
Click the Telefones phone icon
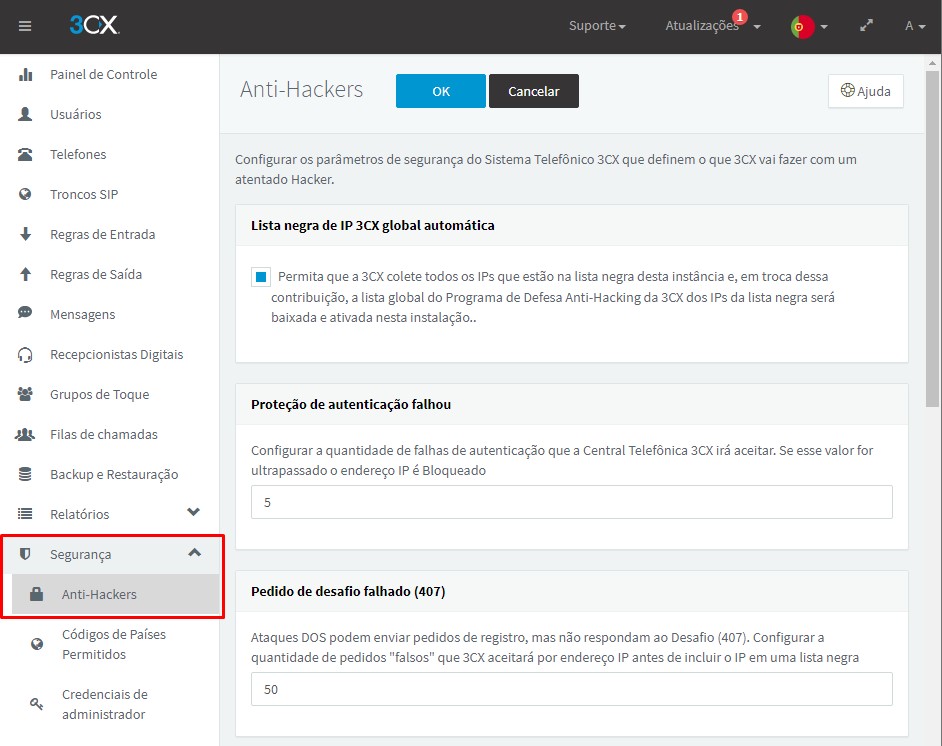[25, 154]
